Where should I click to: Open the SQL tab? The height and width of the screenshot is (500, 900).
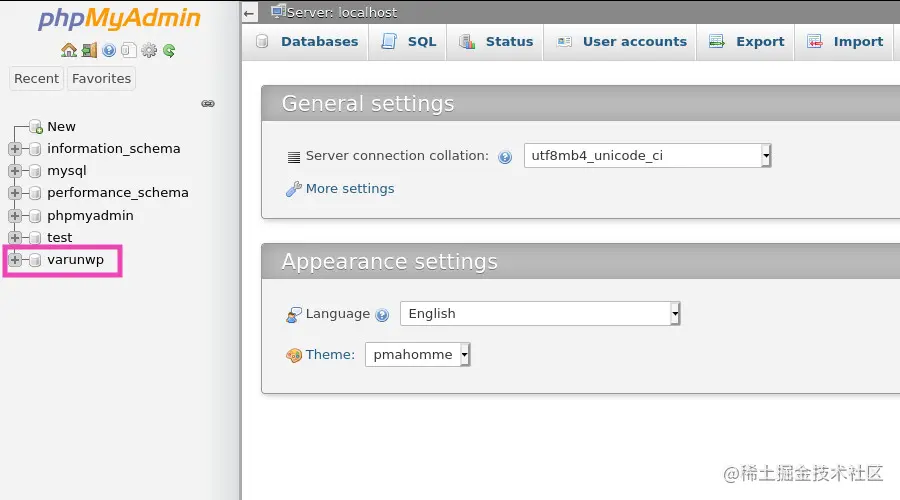pyautogui.click(x=409, y=41)
